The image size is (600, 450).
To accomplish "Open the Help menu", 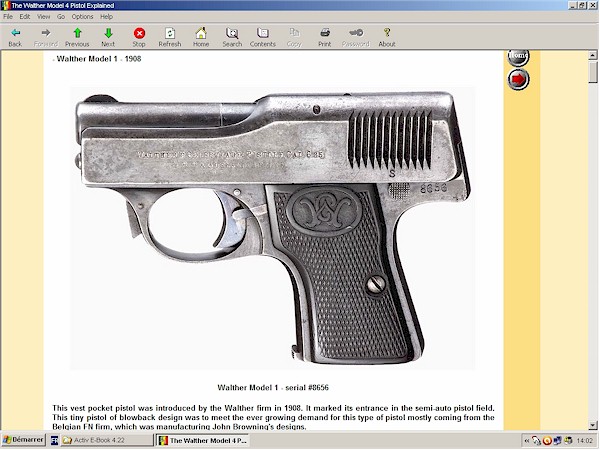I will click(x=106, y=16).
